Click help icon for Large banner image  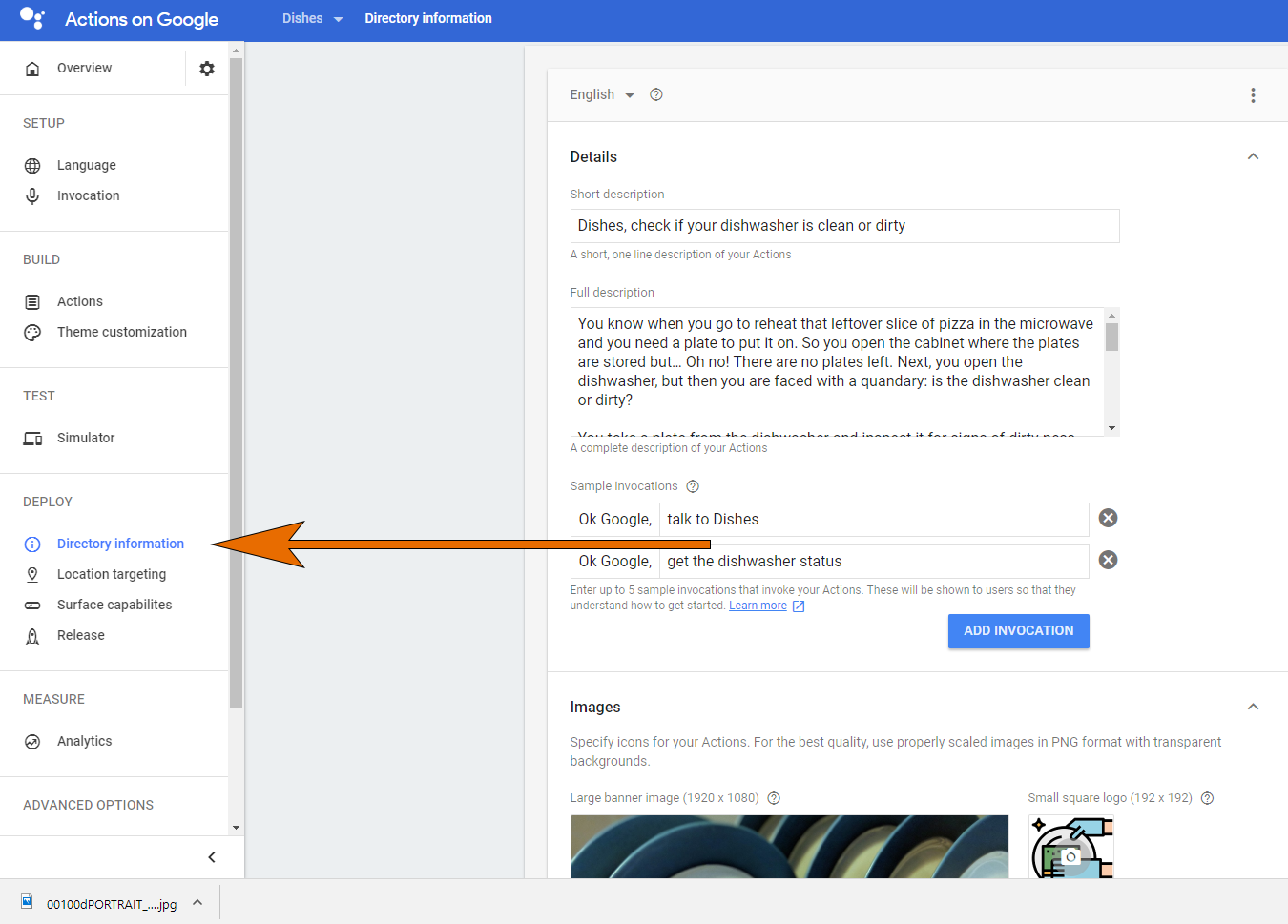pos(774,798)
